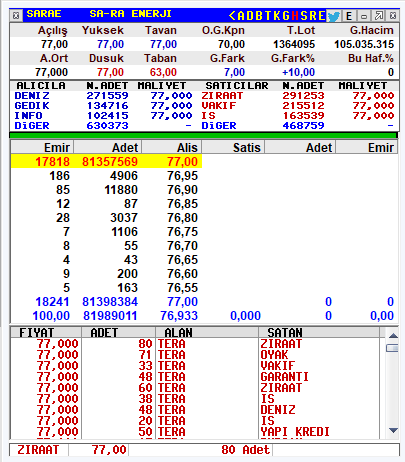Click the FIYAT column header

[46, 333]
